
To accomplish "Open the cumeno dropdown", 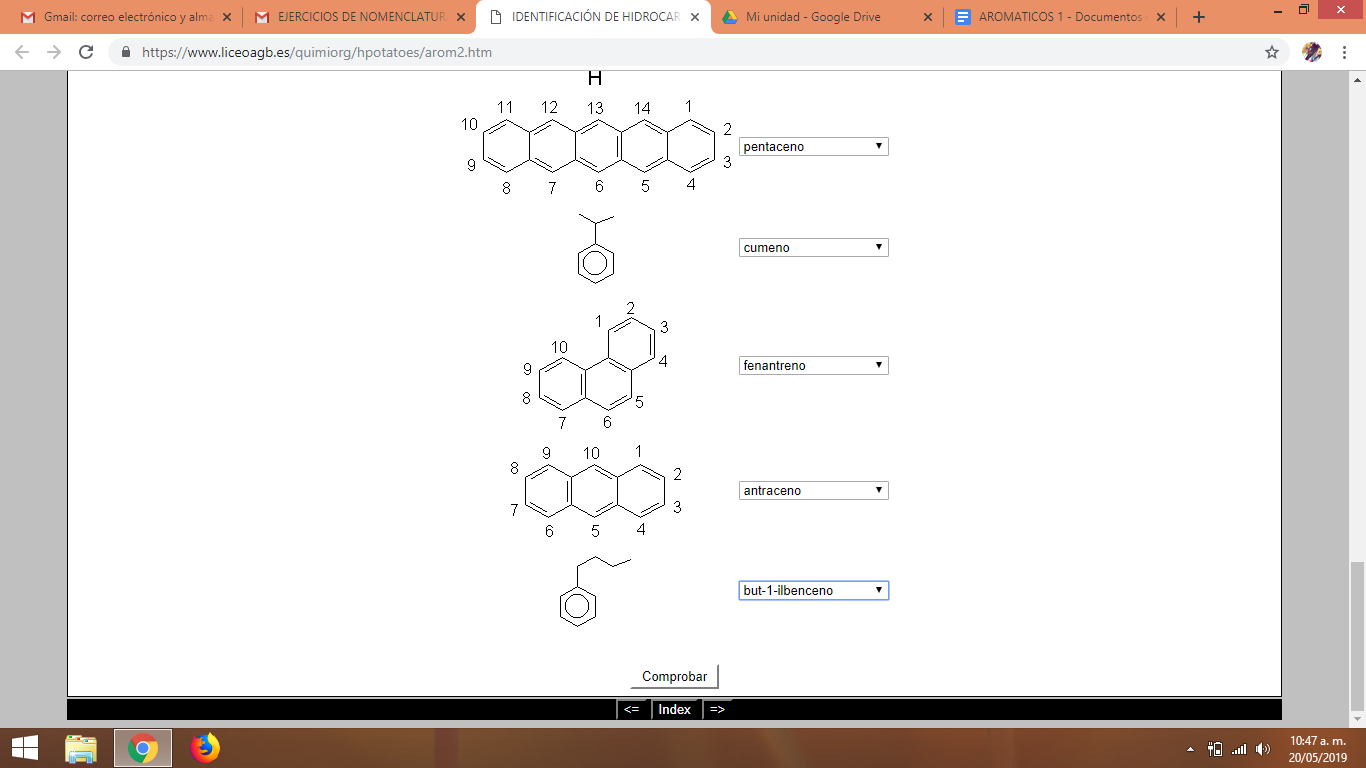I will (813, 247).
